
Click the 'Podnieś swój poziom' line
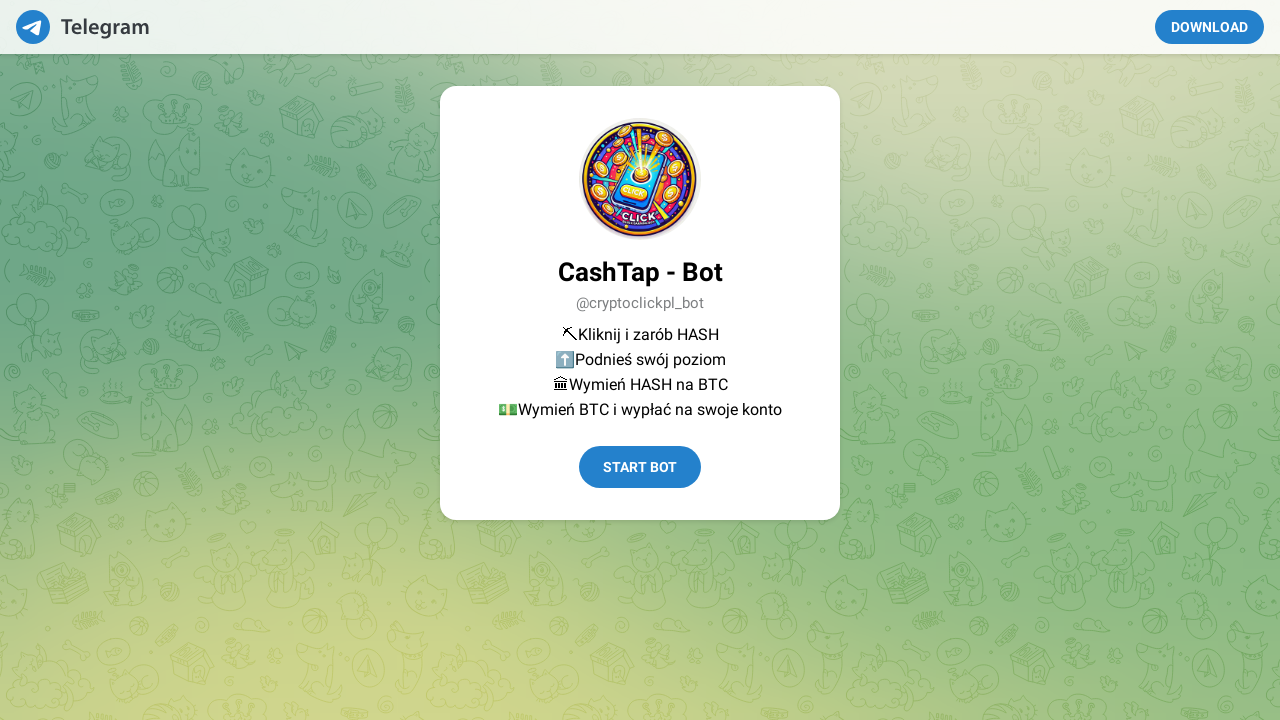click(x=650, y=359)
